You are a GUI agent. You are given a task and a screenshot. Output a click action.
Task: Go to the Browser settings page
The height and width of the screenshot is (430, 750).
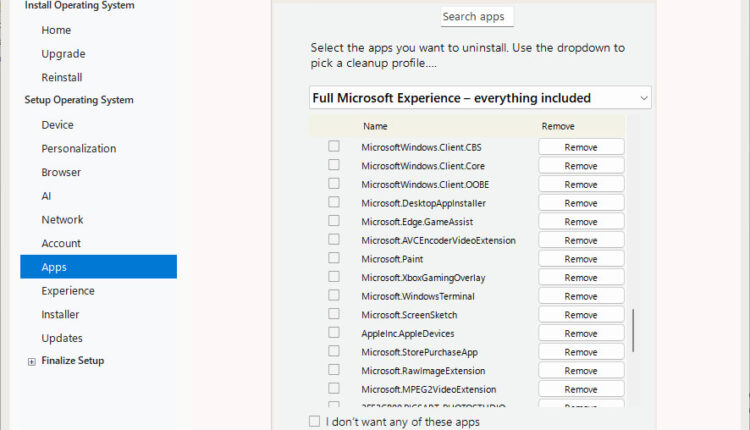61,172
